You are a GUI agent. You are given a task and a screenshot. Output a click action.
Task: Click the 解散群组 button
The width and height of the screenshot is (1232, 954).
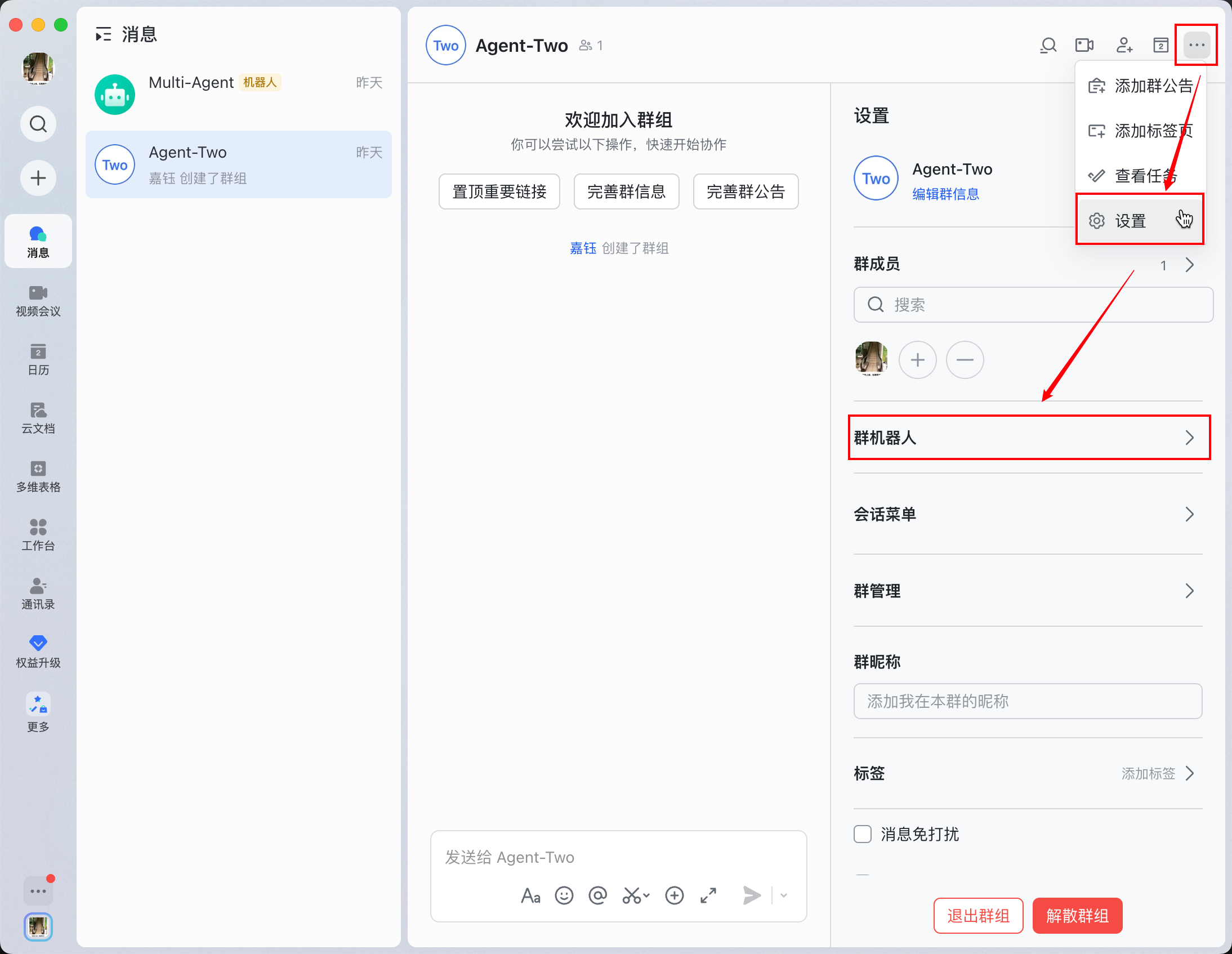[1077, 916]
